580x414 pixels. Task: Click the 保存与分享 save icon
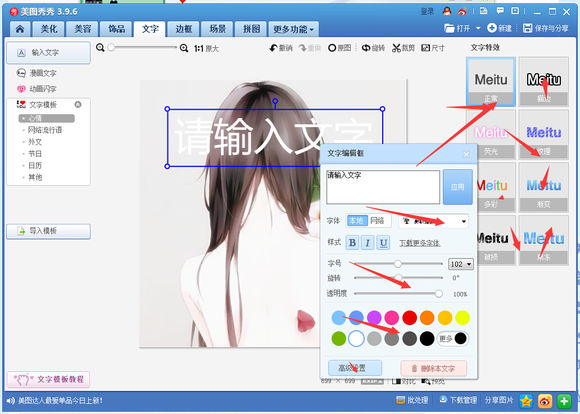527,28
